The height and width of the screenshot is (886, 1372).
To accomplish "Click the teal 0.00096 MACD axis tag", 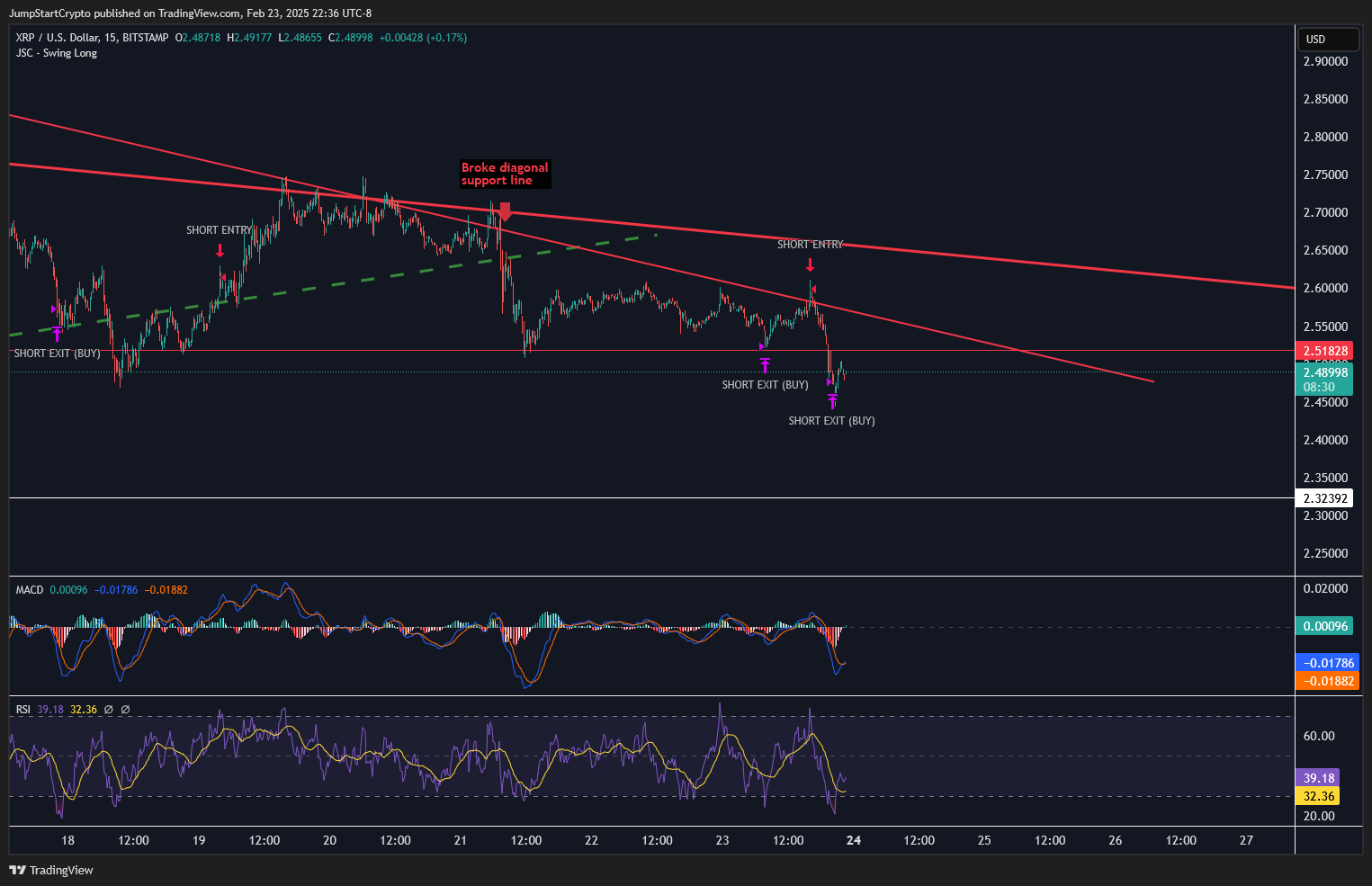I will (1323, 626).
